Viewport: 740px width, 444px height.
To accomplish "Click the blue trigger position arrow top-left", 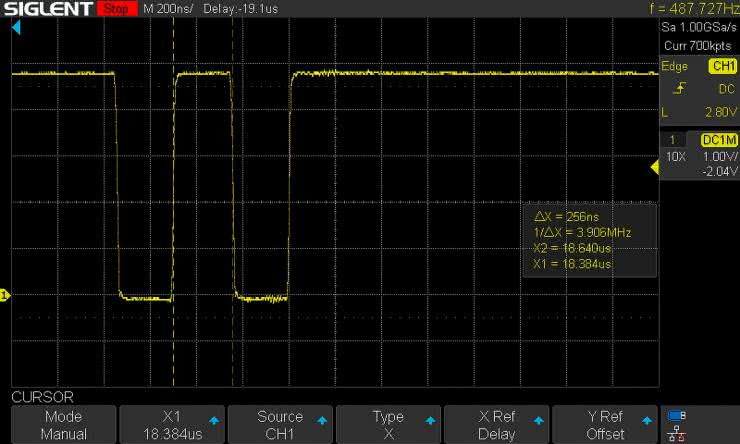I will [x=16, y=29].
